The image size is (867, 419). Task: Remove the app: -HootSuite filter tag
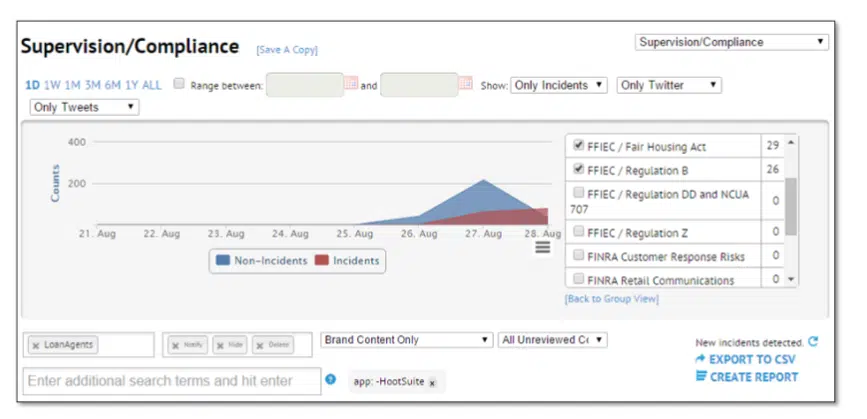tap(432, 382)
